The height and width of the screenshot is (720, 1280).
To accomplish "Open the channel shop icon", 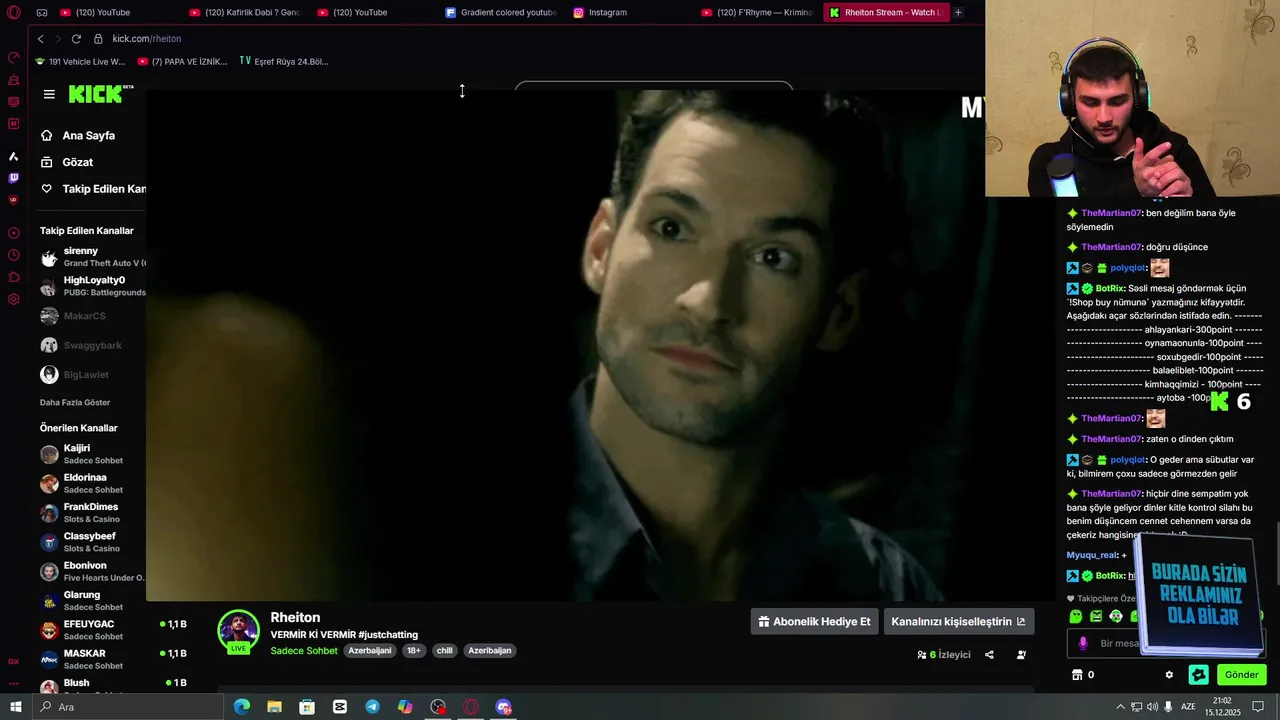I will click(1077, 675).
